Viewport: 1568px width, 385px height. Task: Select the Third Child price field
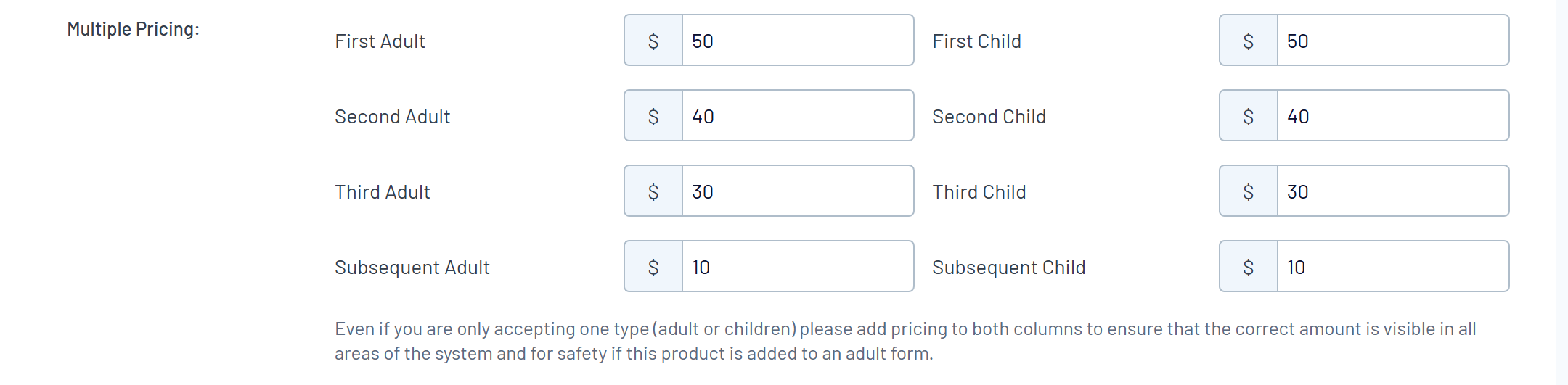(x=1392, y=191)
